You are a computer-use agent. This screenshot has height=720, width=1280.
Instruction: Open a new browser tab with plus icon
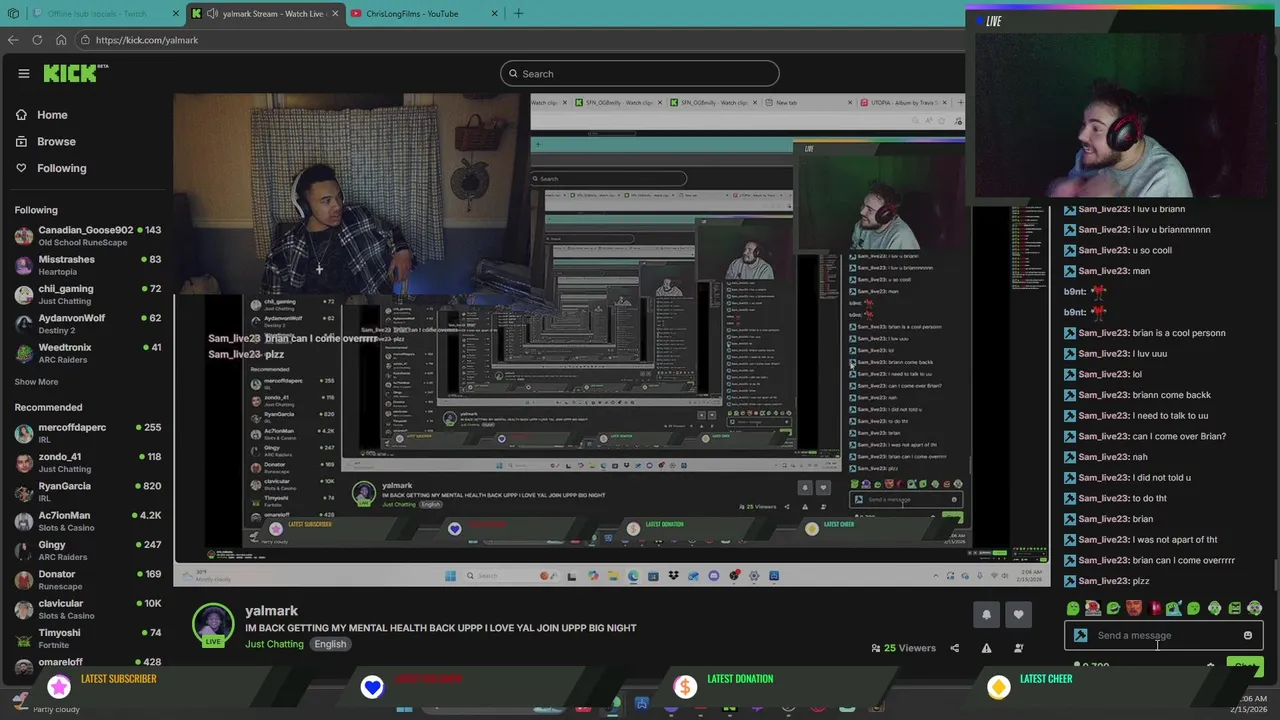click(518, 13)
